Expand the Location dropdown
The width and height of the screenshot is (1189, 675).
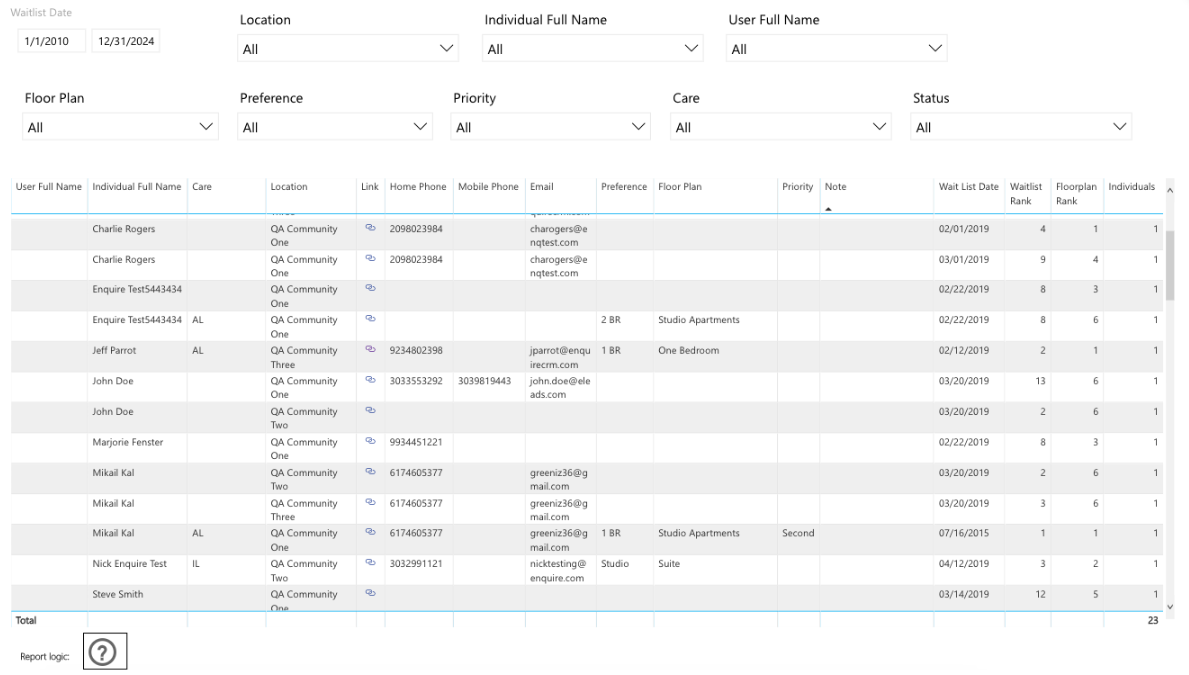(348, 49)
